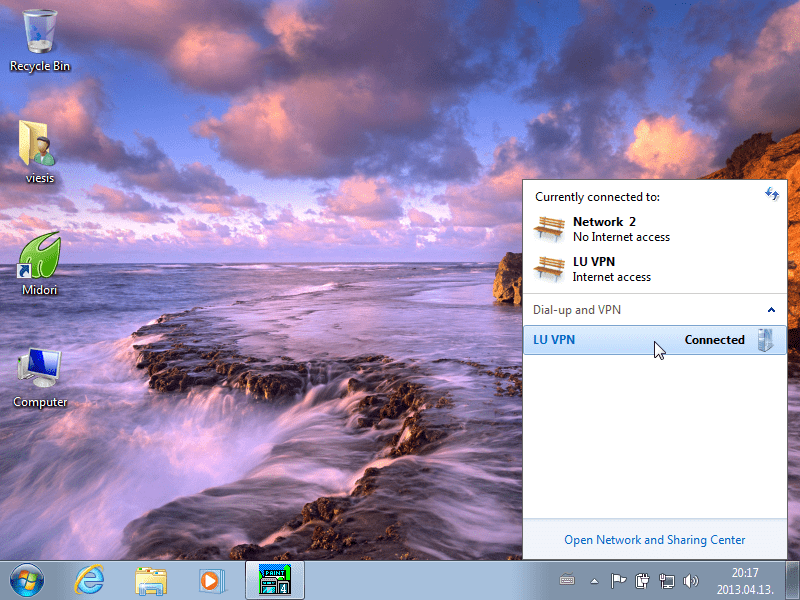Open the volume speaker tray icon
This screenshot has width=800, height=600.
(690, 580)
